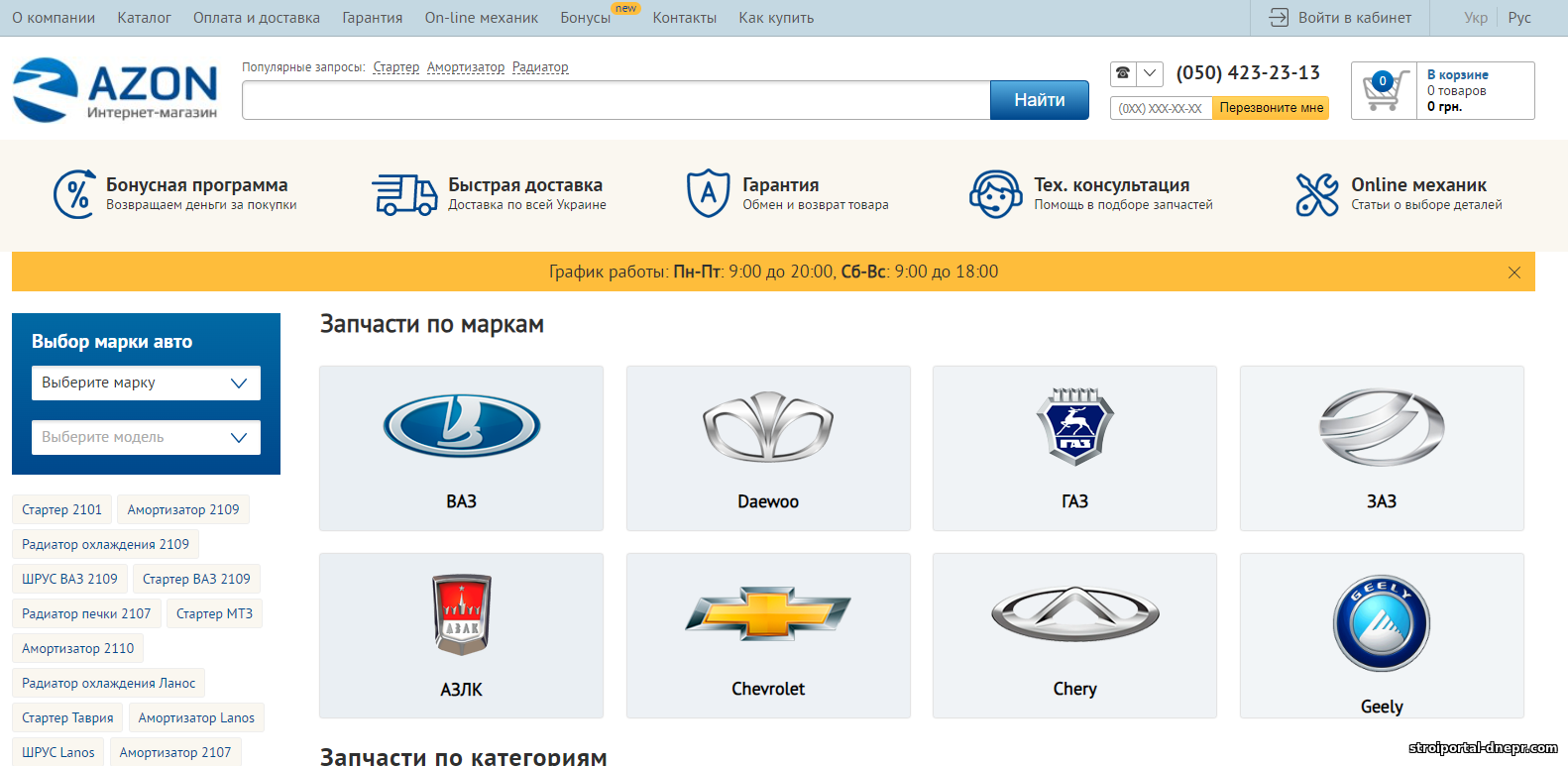Screen dimensions: 1568x766
Task: Close the working hours yellow banner
Action: (1513, 273)
